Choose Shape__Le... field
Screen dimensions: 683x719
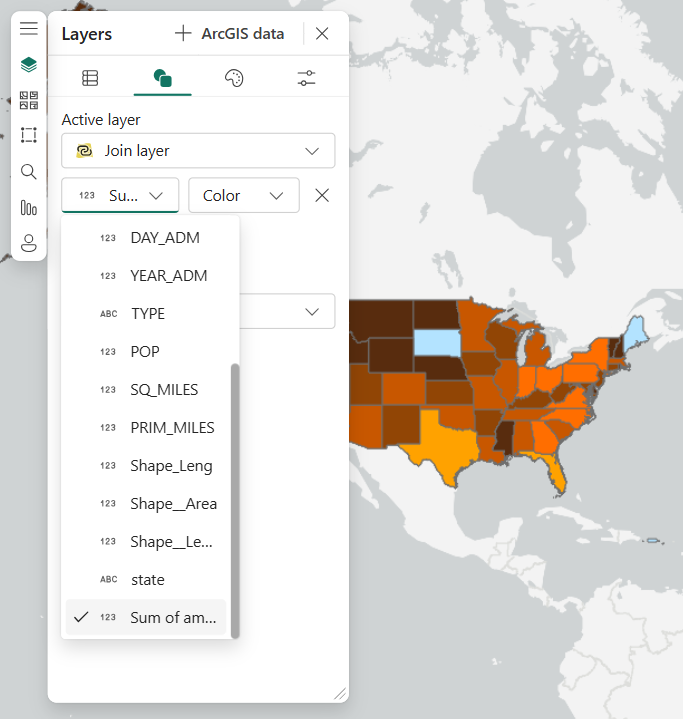[146, 542]
